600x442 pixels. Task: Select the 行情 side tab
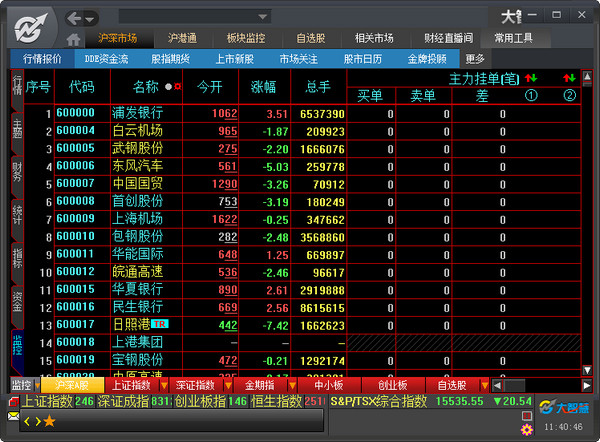[18, 89]
